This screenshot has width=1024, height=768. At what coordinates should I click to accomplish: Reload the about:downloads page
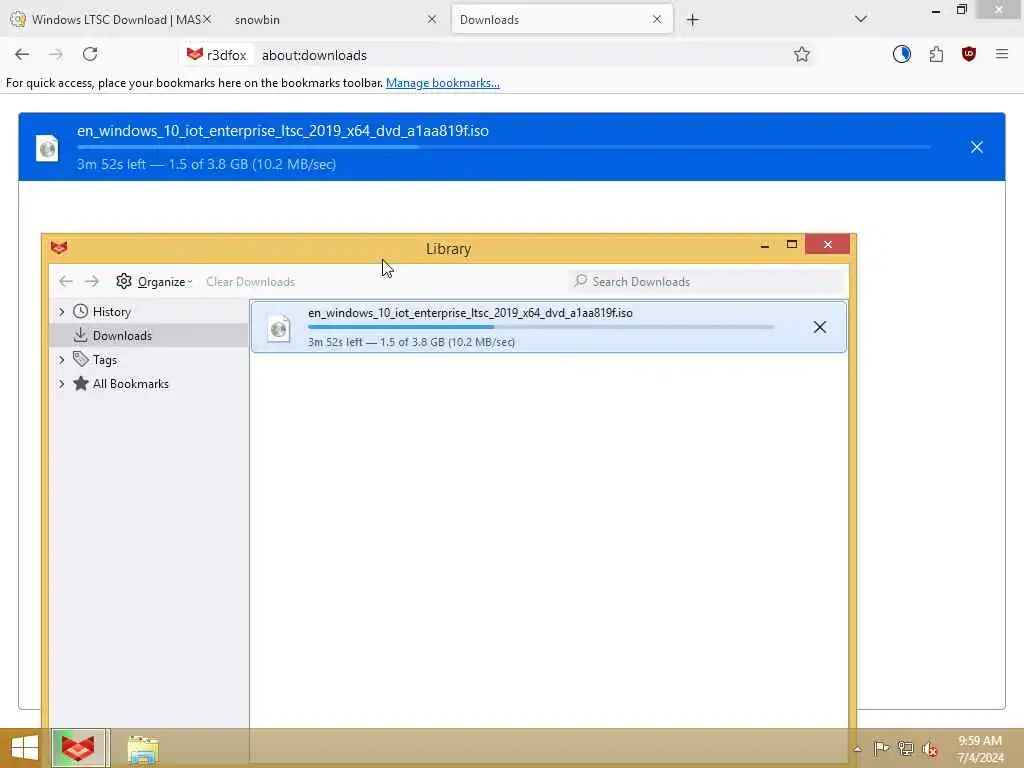[90, 54]
